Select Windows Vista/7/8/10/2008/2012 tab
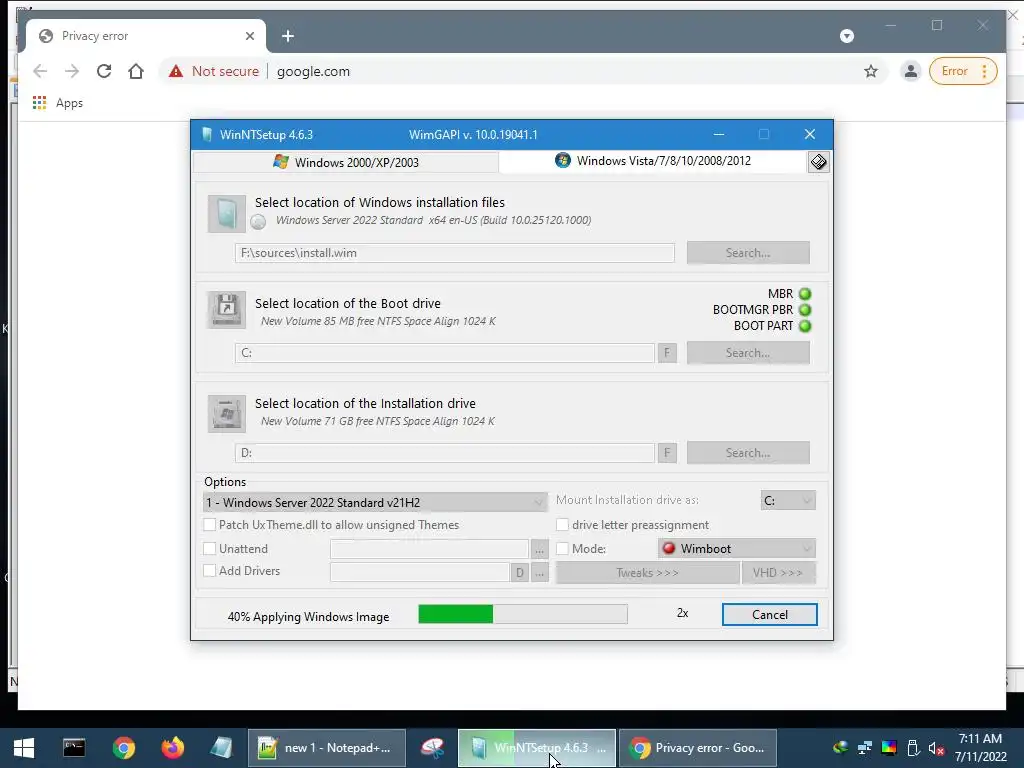 (x=653, y=161)
